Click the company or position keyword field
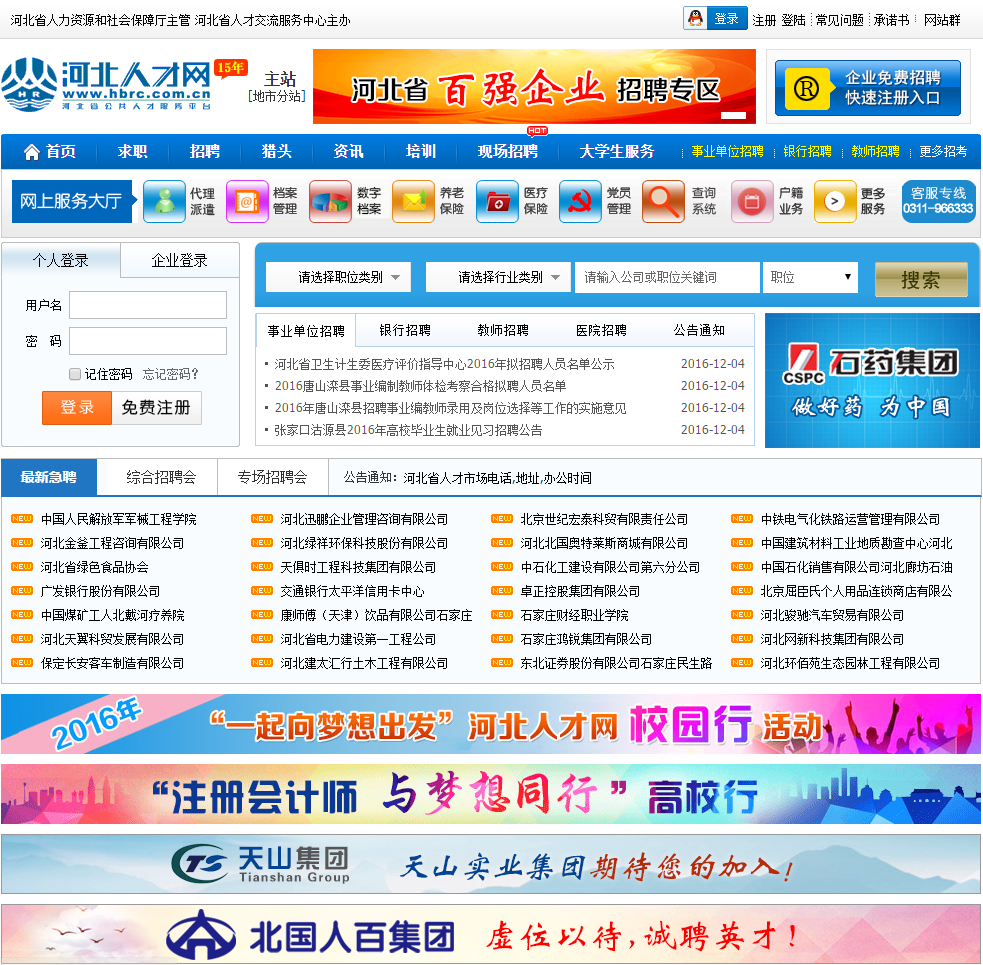 [667, 277]
